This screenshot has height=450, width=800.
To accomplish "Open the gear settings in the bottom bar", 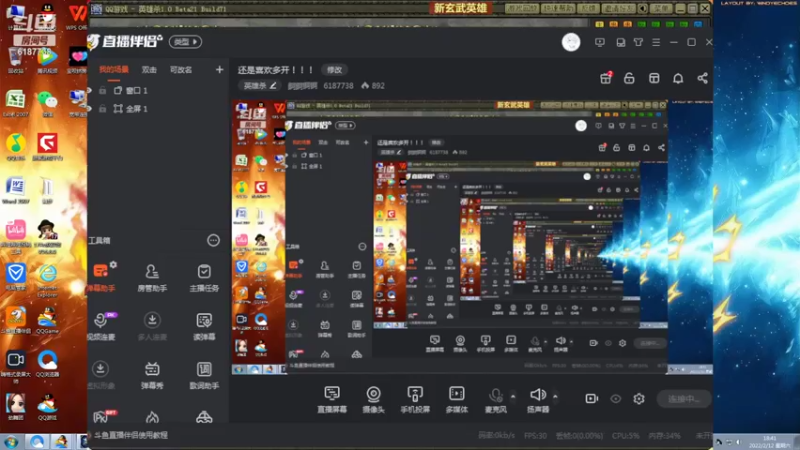I will pos(639,398).
